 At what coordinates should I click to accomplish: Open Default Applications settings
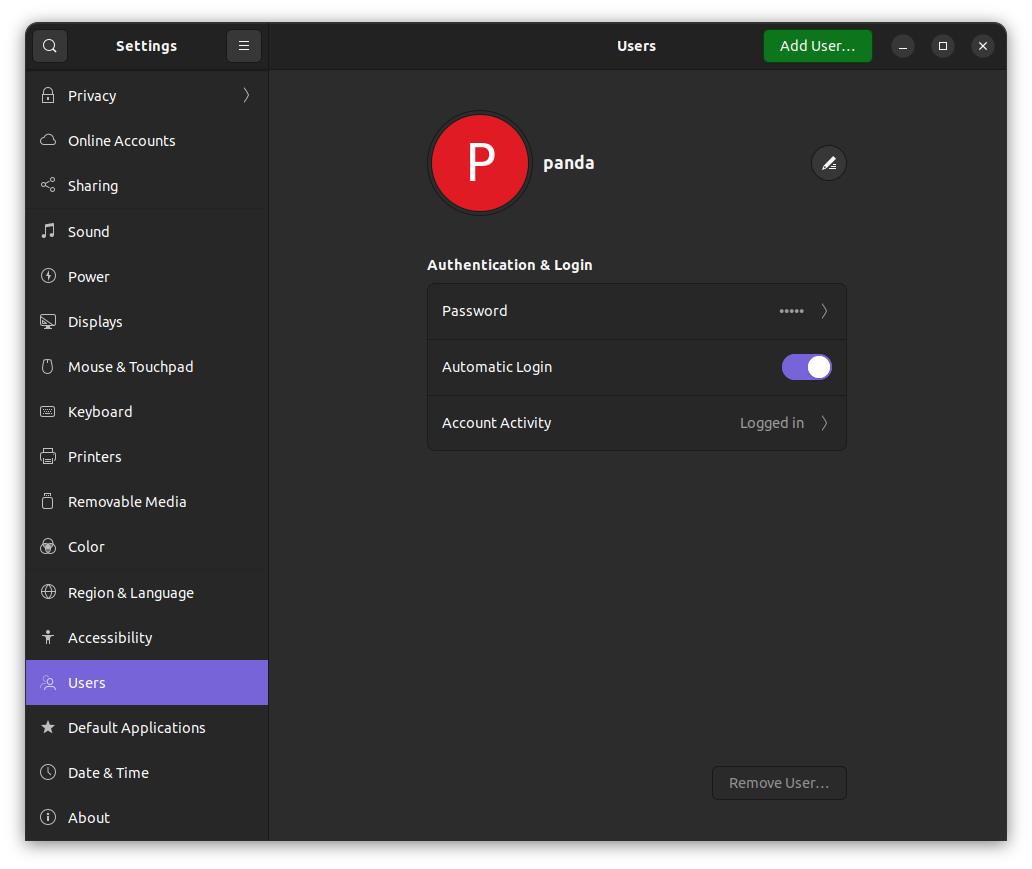[x=147, y=727]
